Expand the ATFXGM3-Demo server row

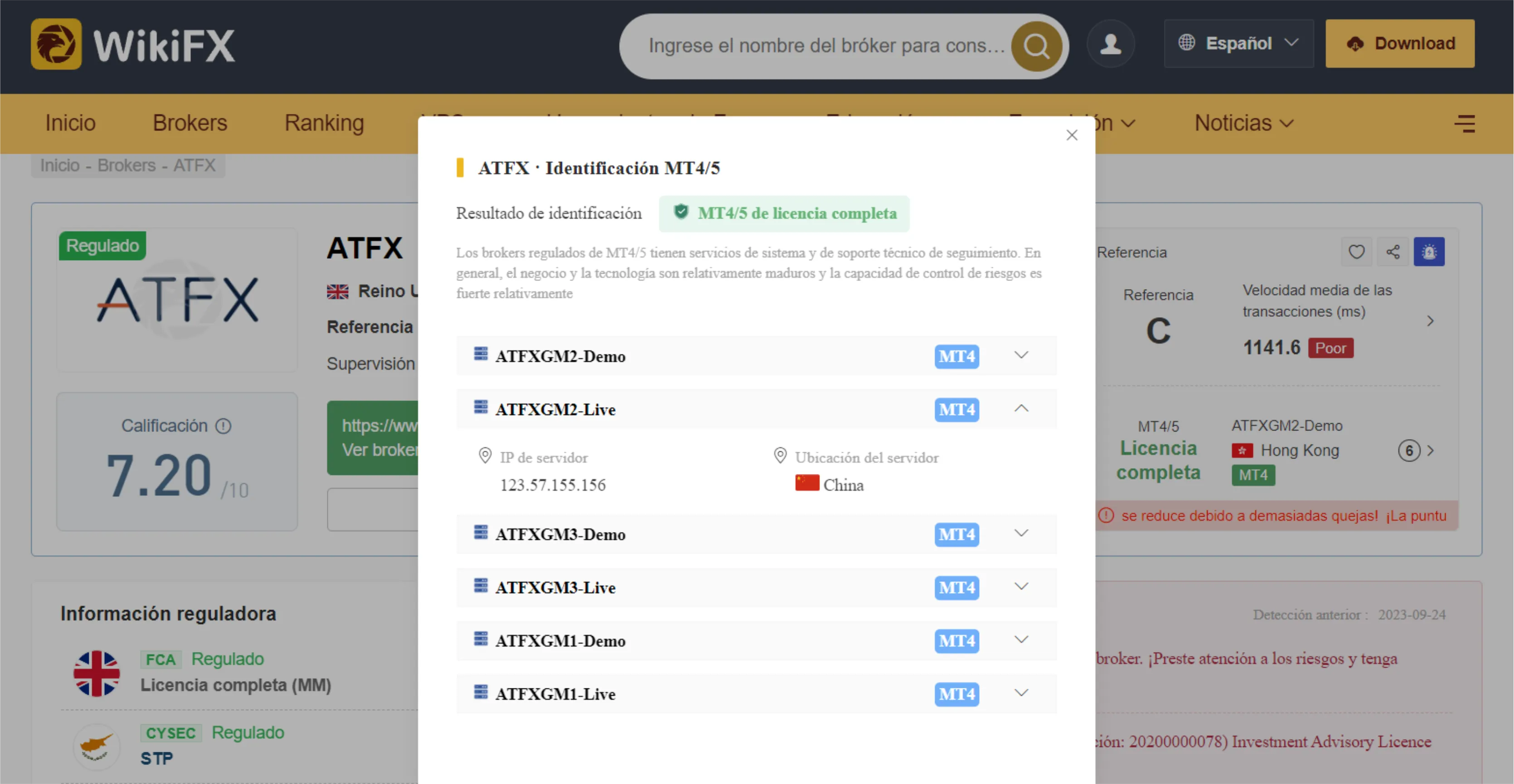(1021, 533)
